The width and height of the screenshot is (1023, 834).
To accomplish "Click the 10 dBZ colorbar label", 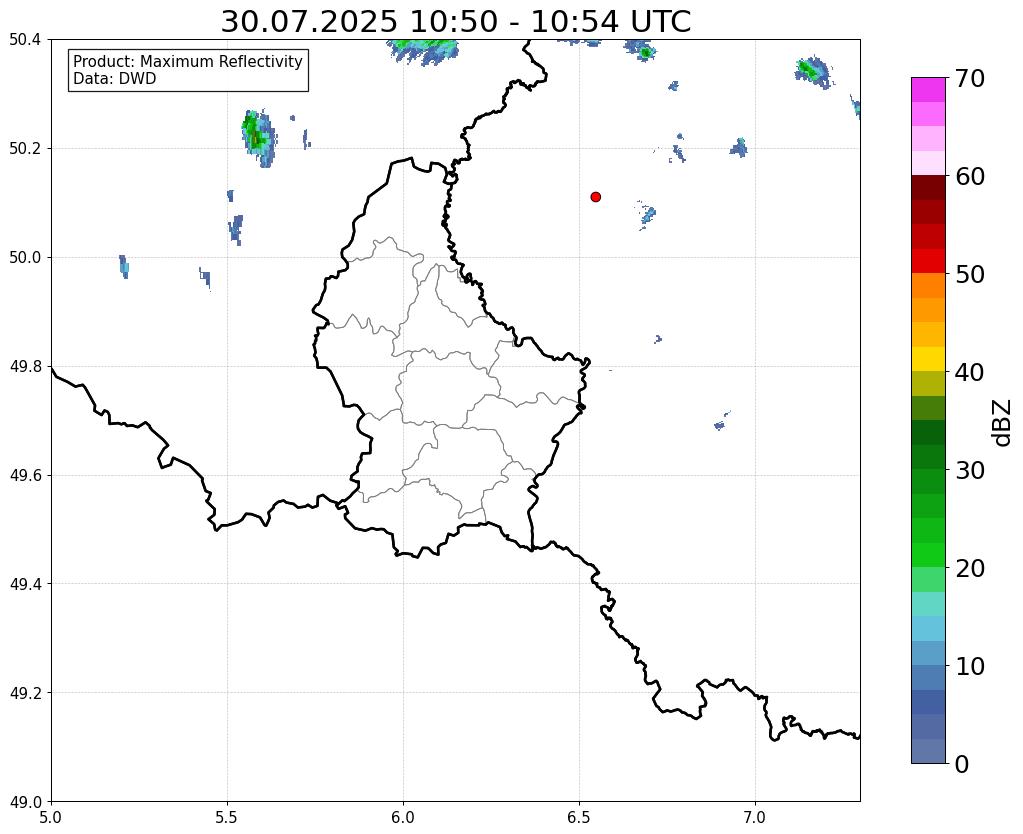I will click(970, 666).
